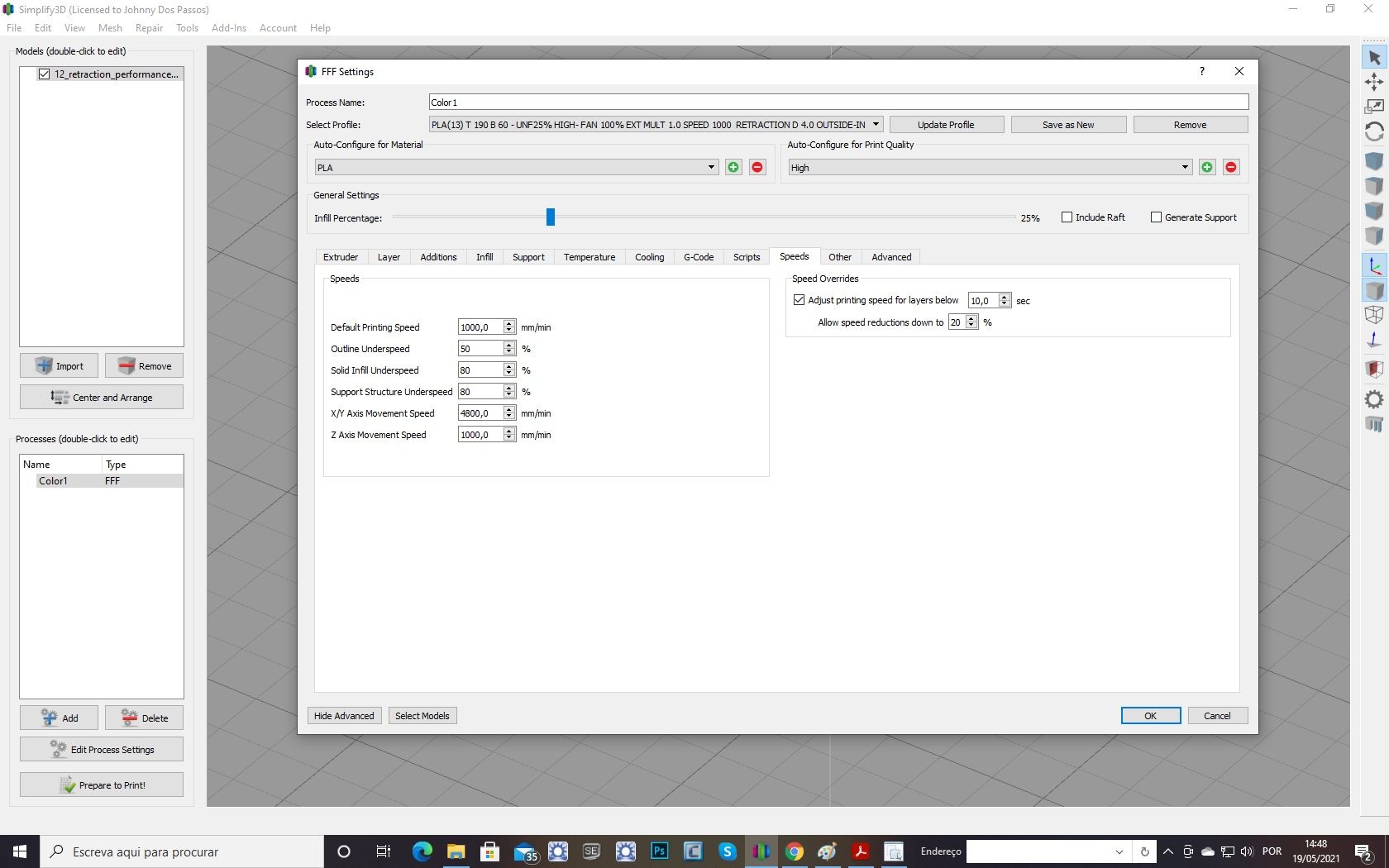Open the material dropdown showing PLA
1389x868 pixels.
coord(516,167)
